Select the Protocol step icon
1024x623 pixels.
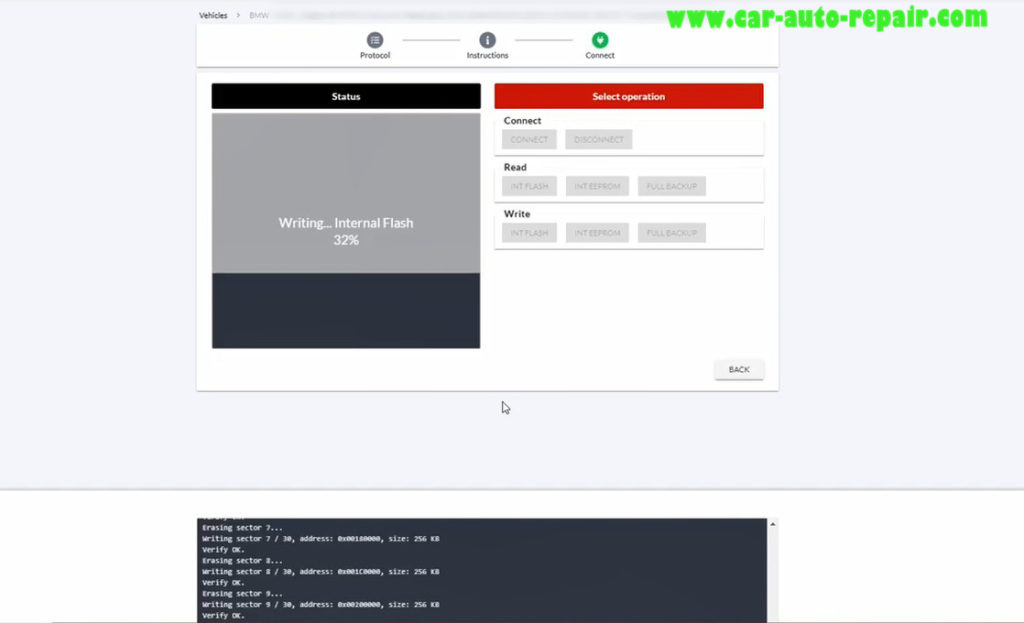click(x=375, y=42)
